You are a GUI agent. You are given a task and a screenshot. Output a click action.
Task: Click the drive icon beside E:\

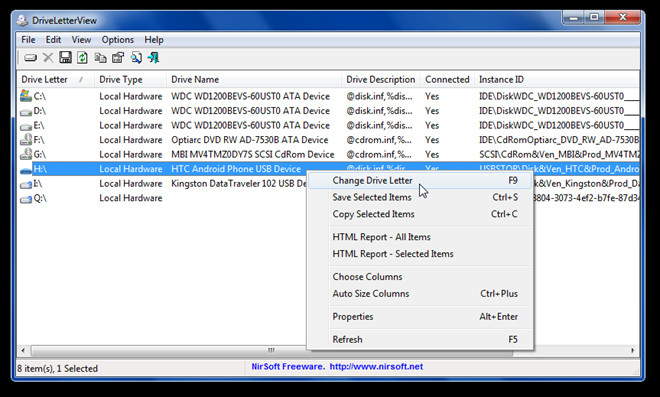point(26,126)
